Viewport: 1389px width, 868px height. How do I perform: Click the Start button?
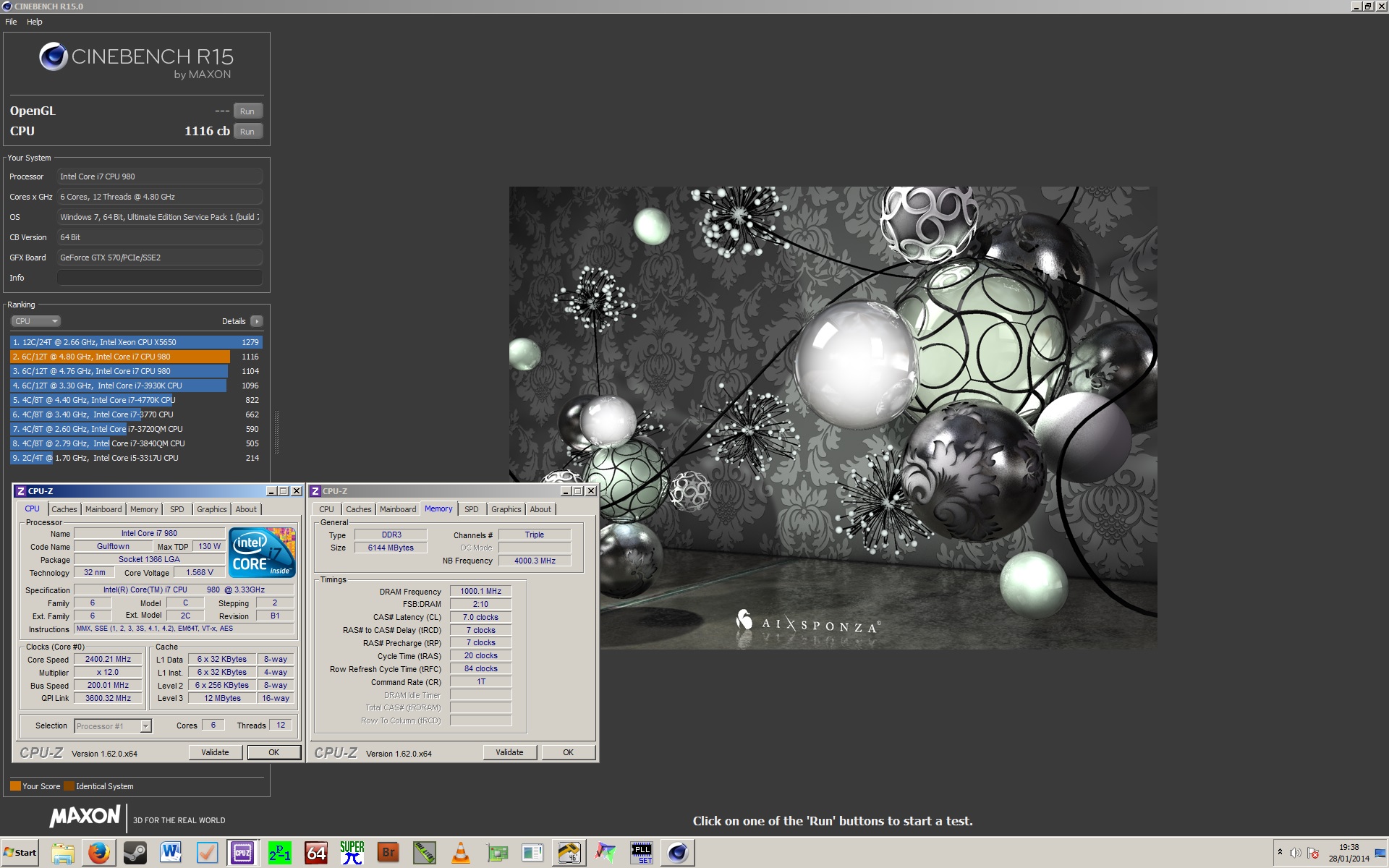(x=20, y=853)
